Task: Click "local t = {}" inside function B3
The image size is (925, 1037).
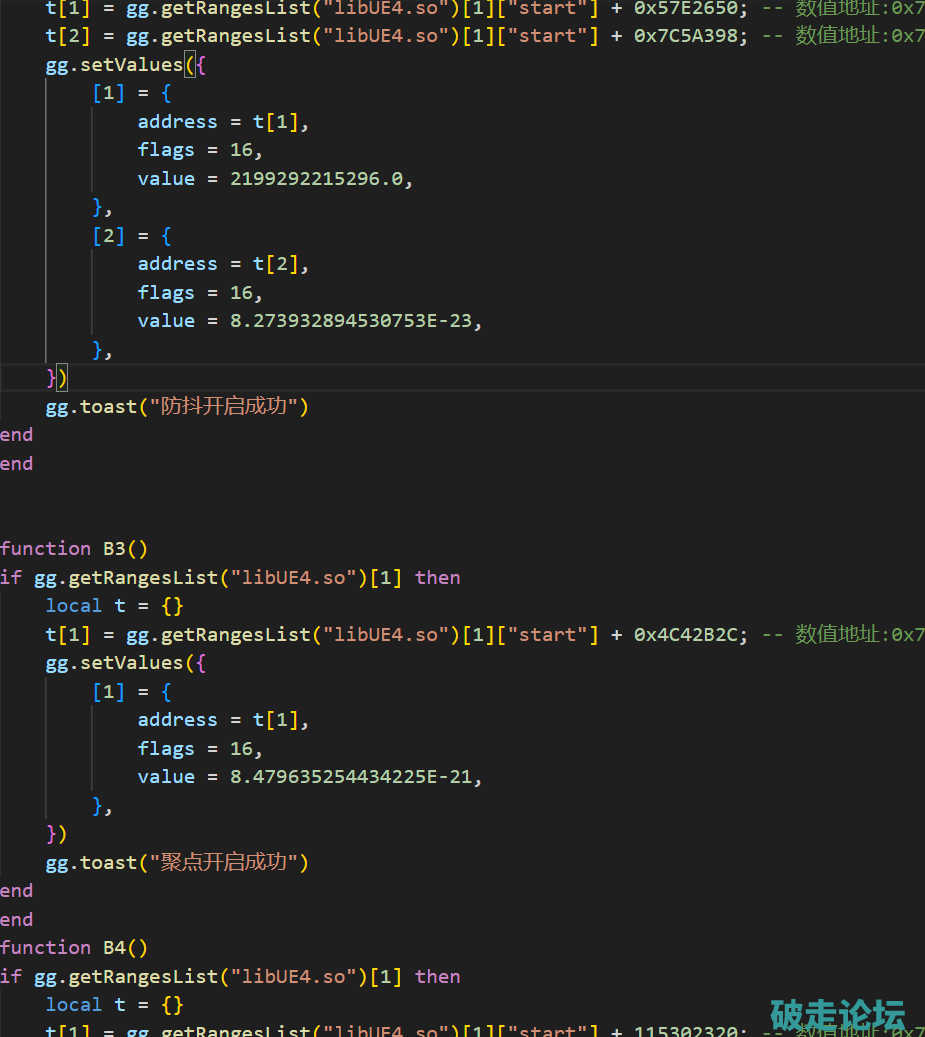Action: [114, 605]
